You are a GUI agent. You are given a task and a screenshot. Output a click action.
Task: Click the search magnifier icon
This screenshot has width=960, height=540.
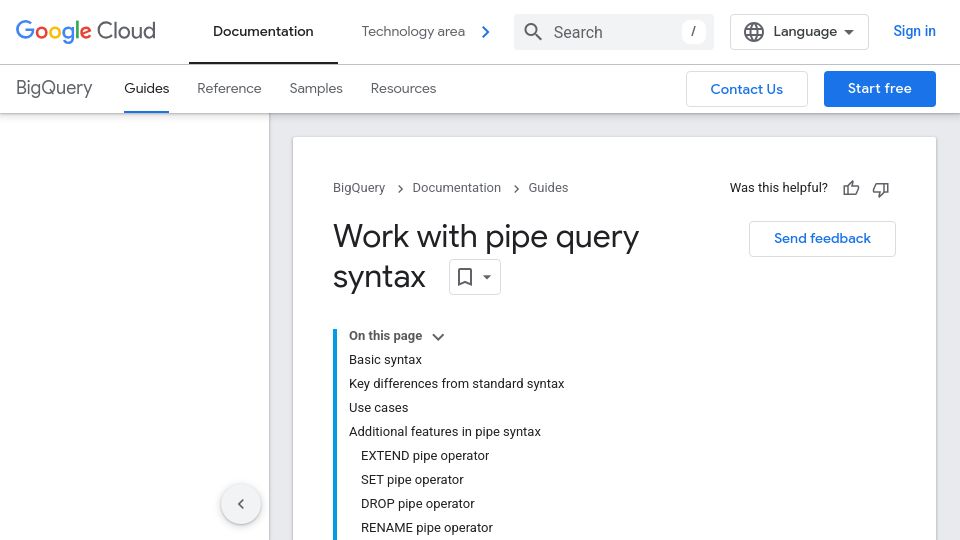(533, 32)
